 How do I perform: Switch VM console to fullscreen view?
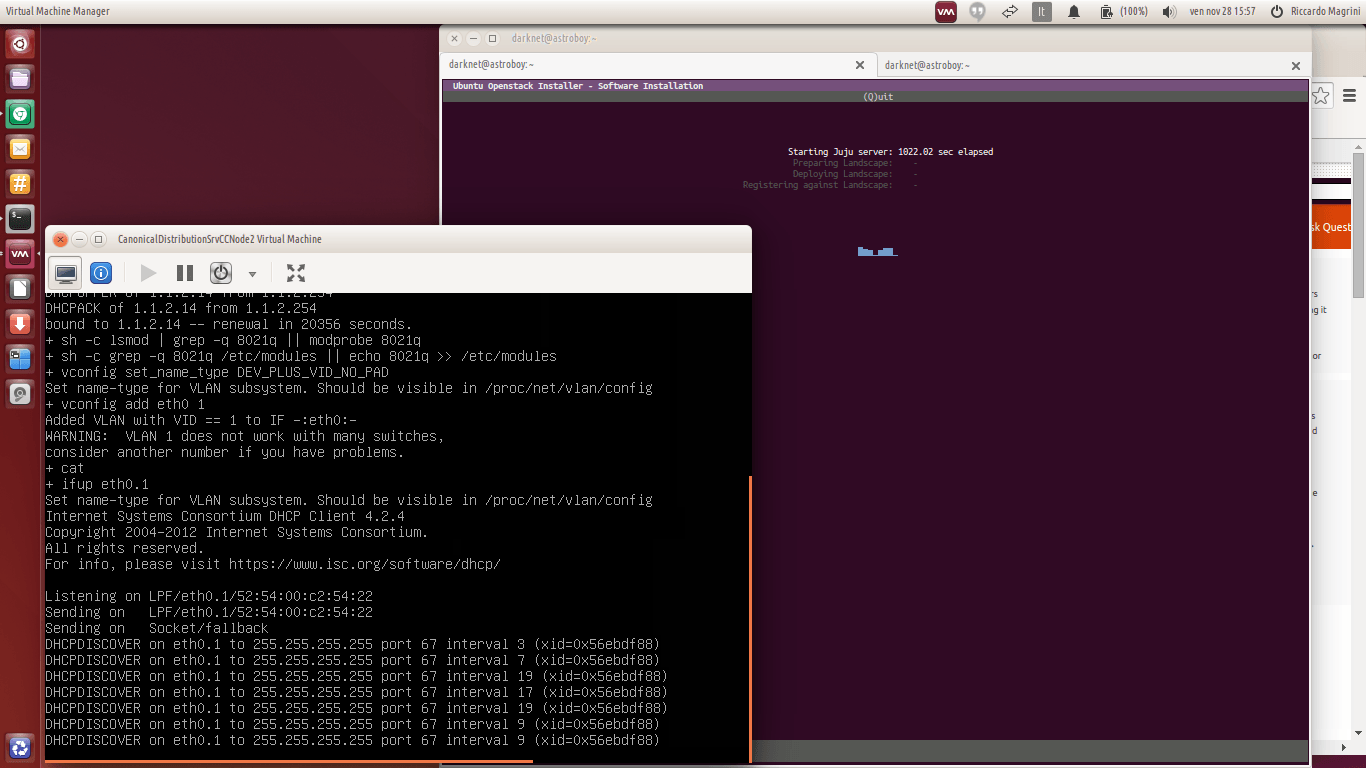coord(296,273)
